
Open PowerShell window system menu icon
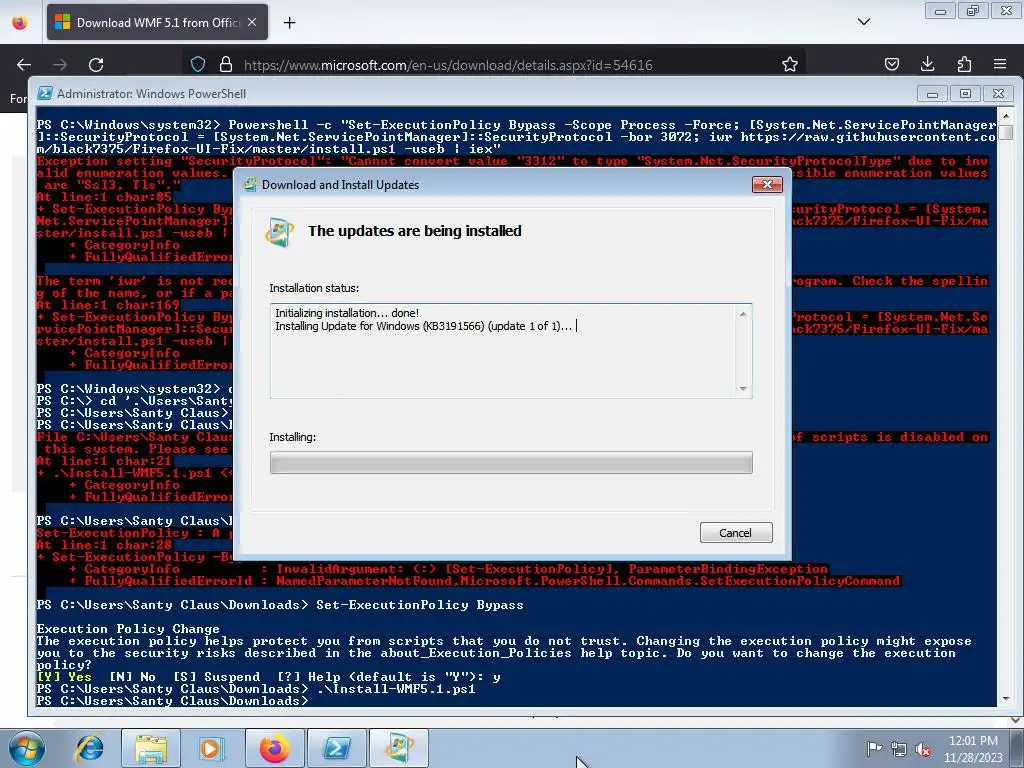[44, 93]
